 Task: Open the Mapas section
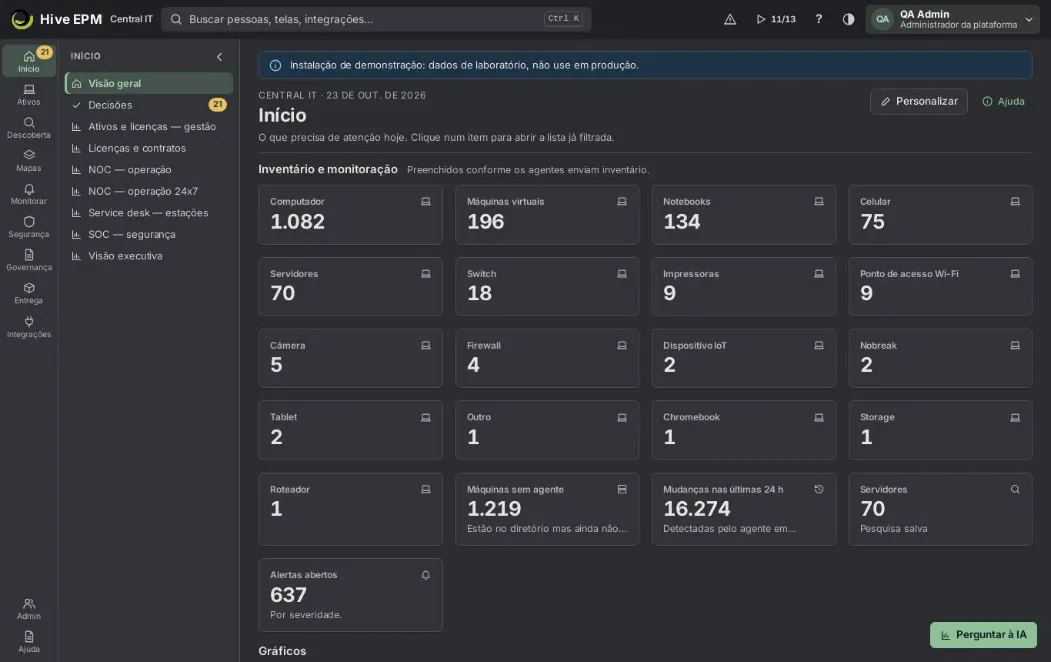click(29, 161)
